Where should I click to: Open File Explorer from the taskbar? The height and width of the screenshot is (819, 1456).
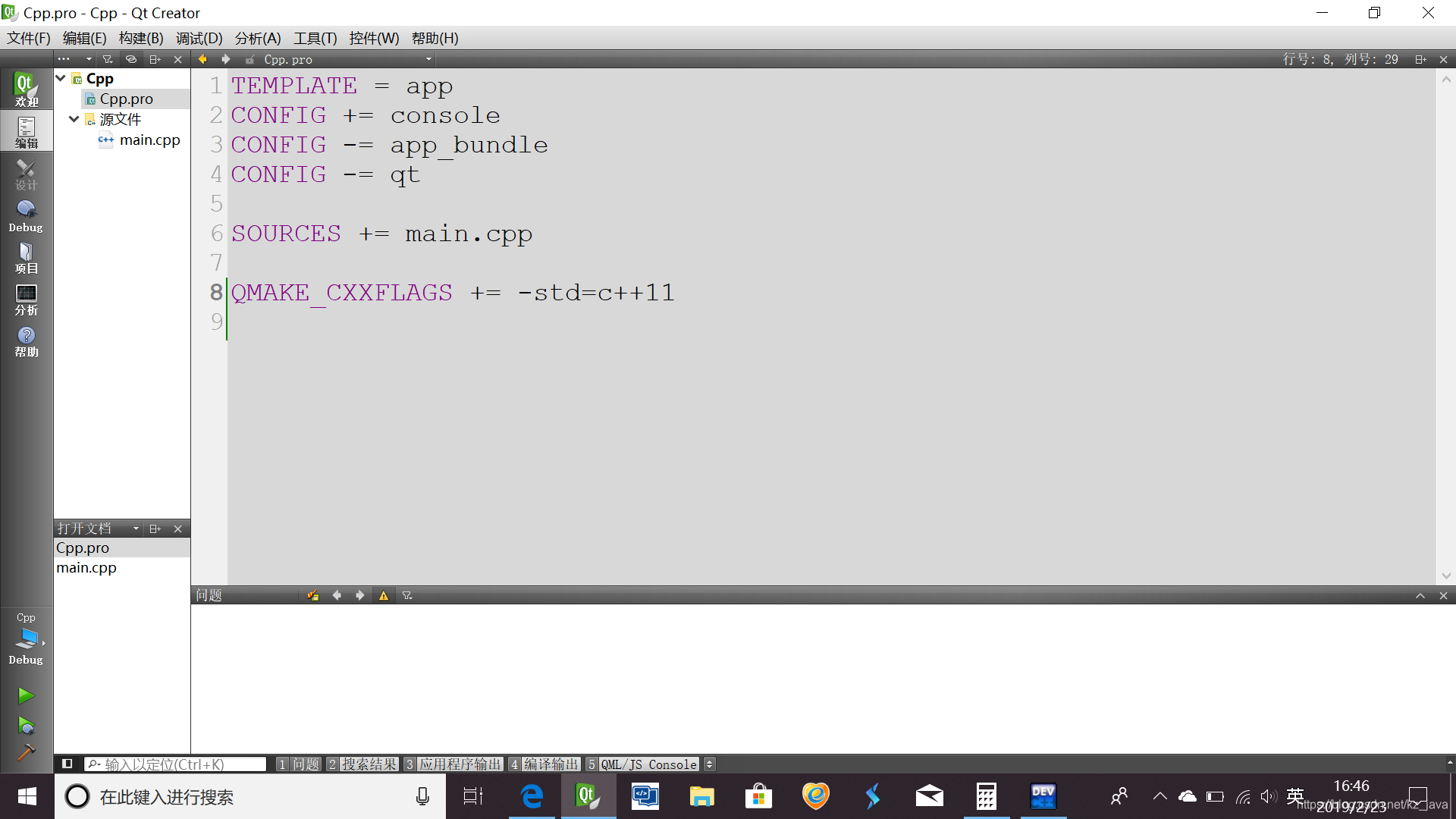(x=701, y=796)
